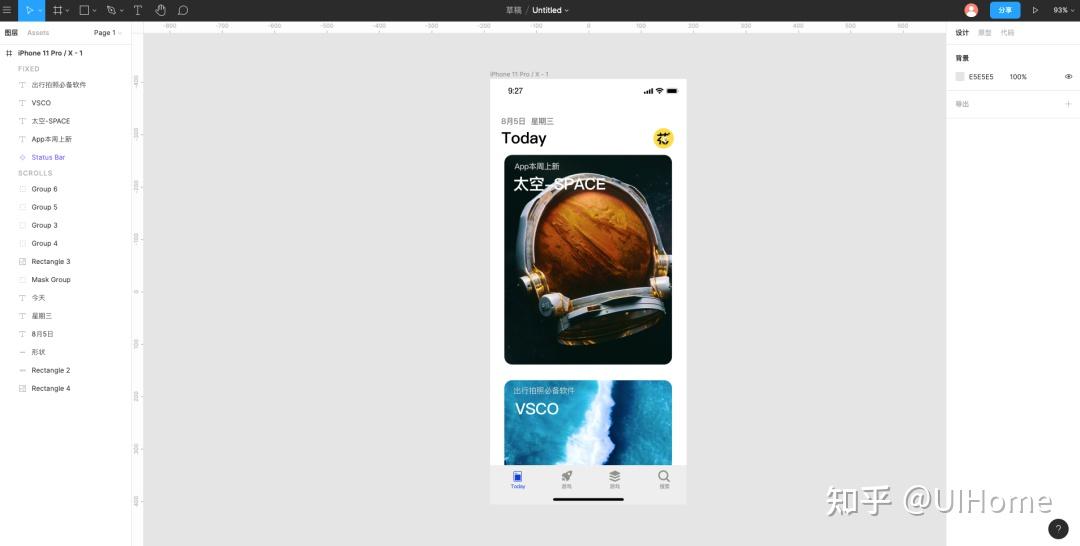Select the Move tool arrow
The width and height of the screenshot is (1080, 546).
click(x=29, y=10)
